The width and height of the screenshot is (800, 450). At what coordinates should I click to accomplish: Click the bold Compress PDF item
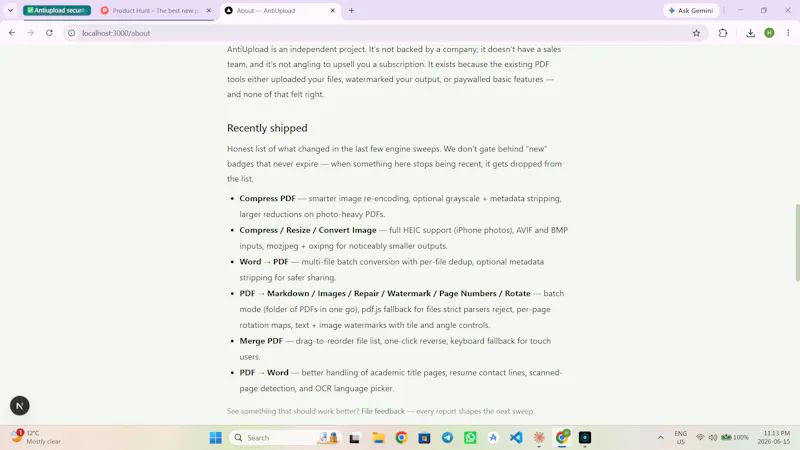[267, 198]
